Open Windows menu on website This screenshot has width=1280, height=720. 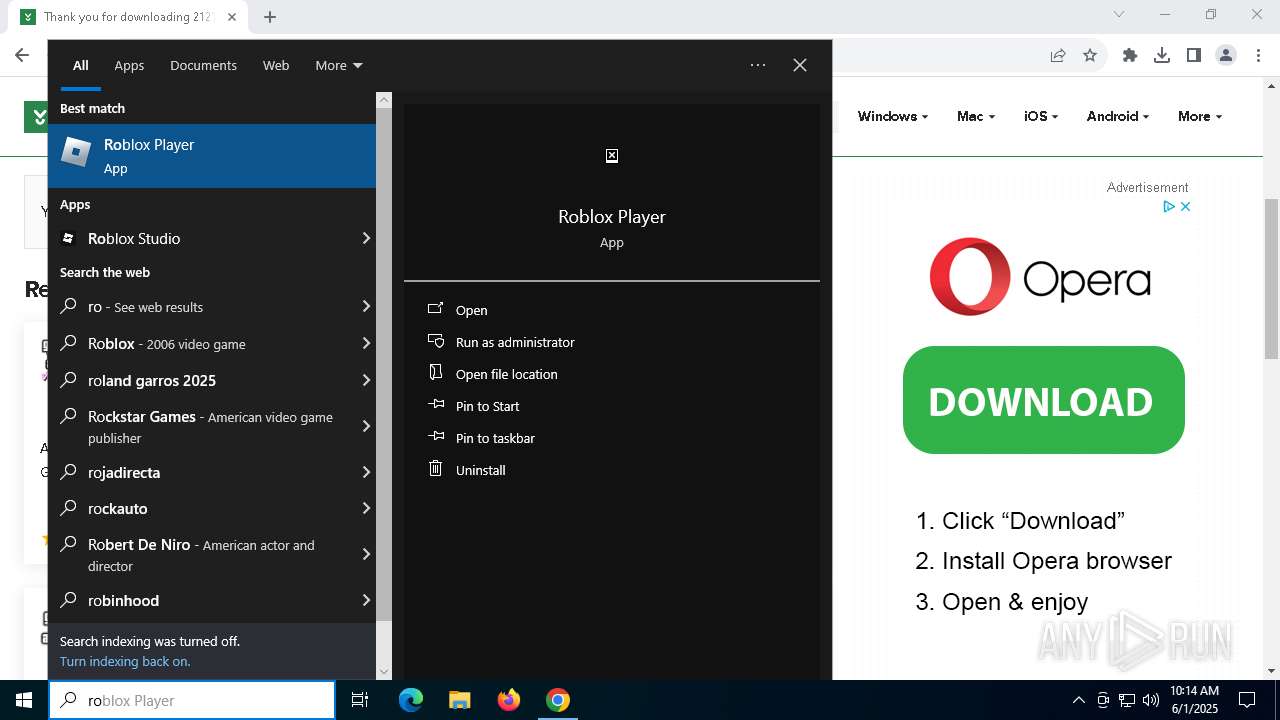tap(892, 116)
